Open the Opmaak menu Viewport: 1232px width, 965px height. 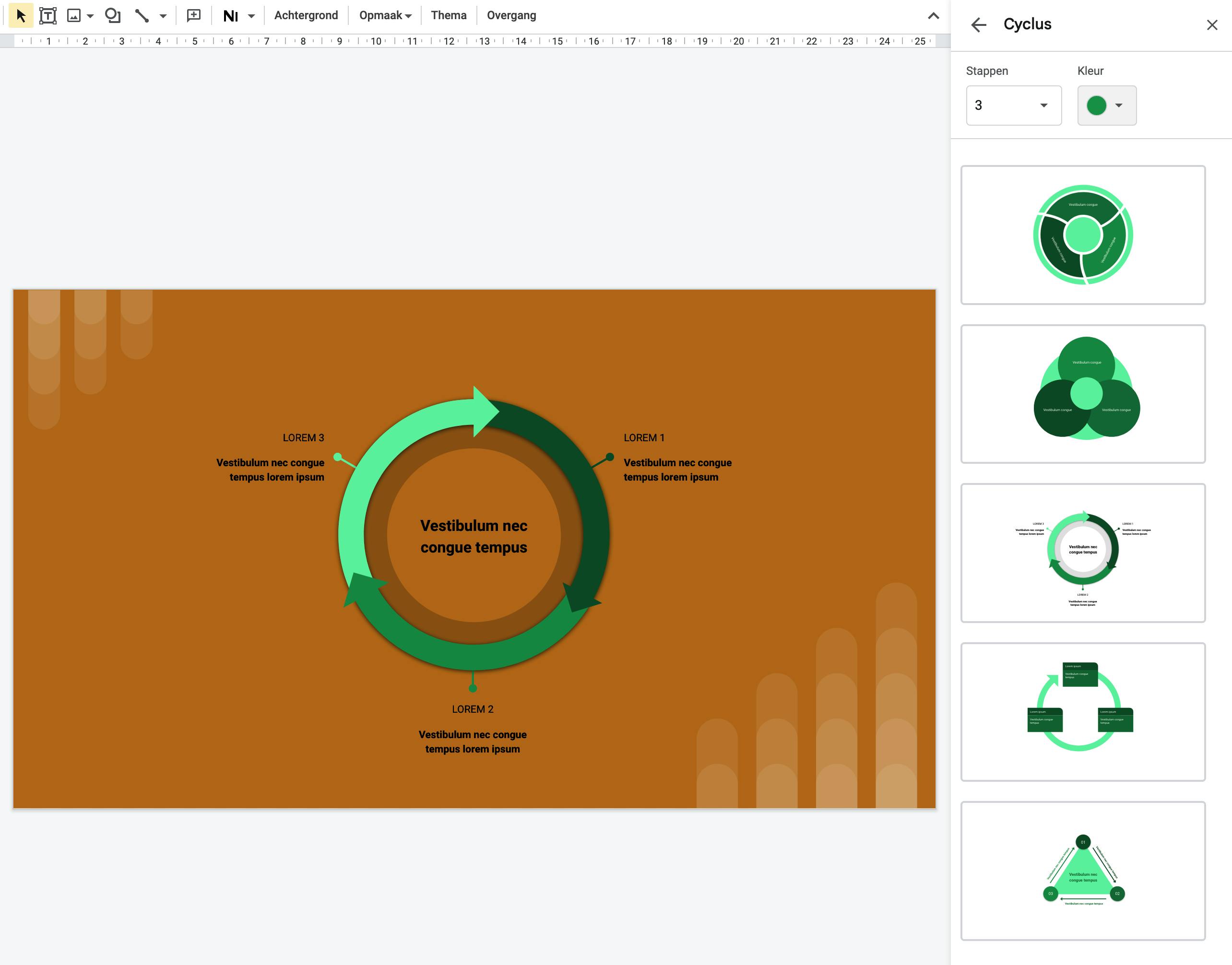[385, 15]
